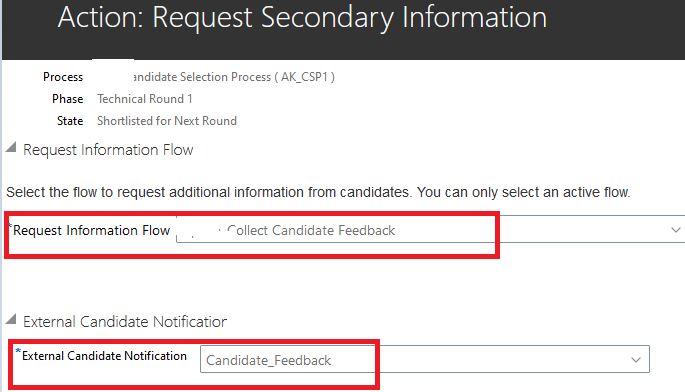Click the required asterisk by Request Information Flow
The height and width of the screenshot is (392, 685).
click(x=10, y=225)
